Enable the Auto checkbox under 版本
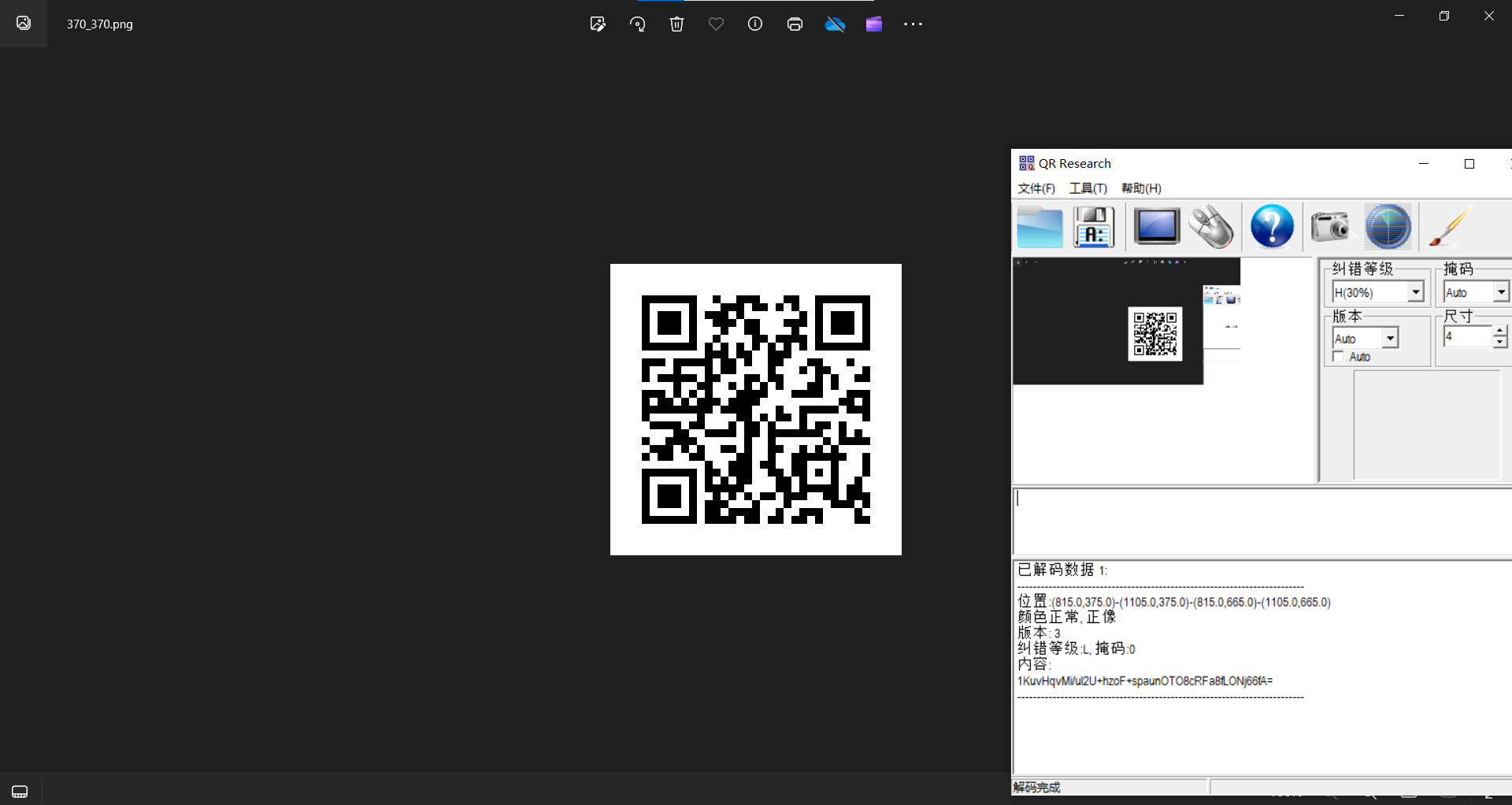 pyautogui.click(x=1338, y=357)
